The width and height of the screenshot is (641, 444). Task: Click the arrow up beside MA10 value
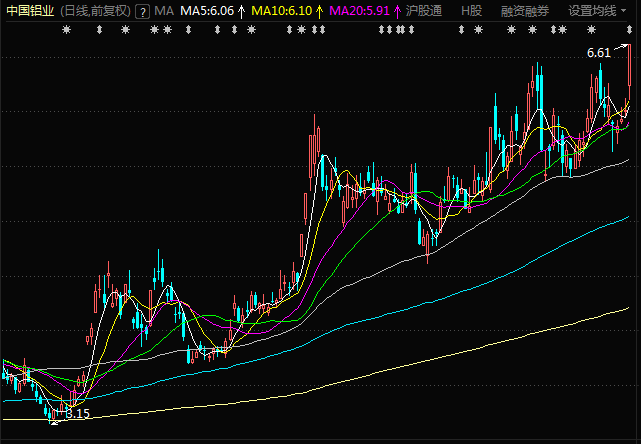[320, 11]
